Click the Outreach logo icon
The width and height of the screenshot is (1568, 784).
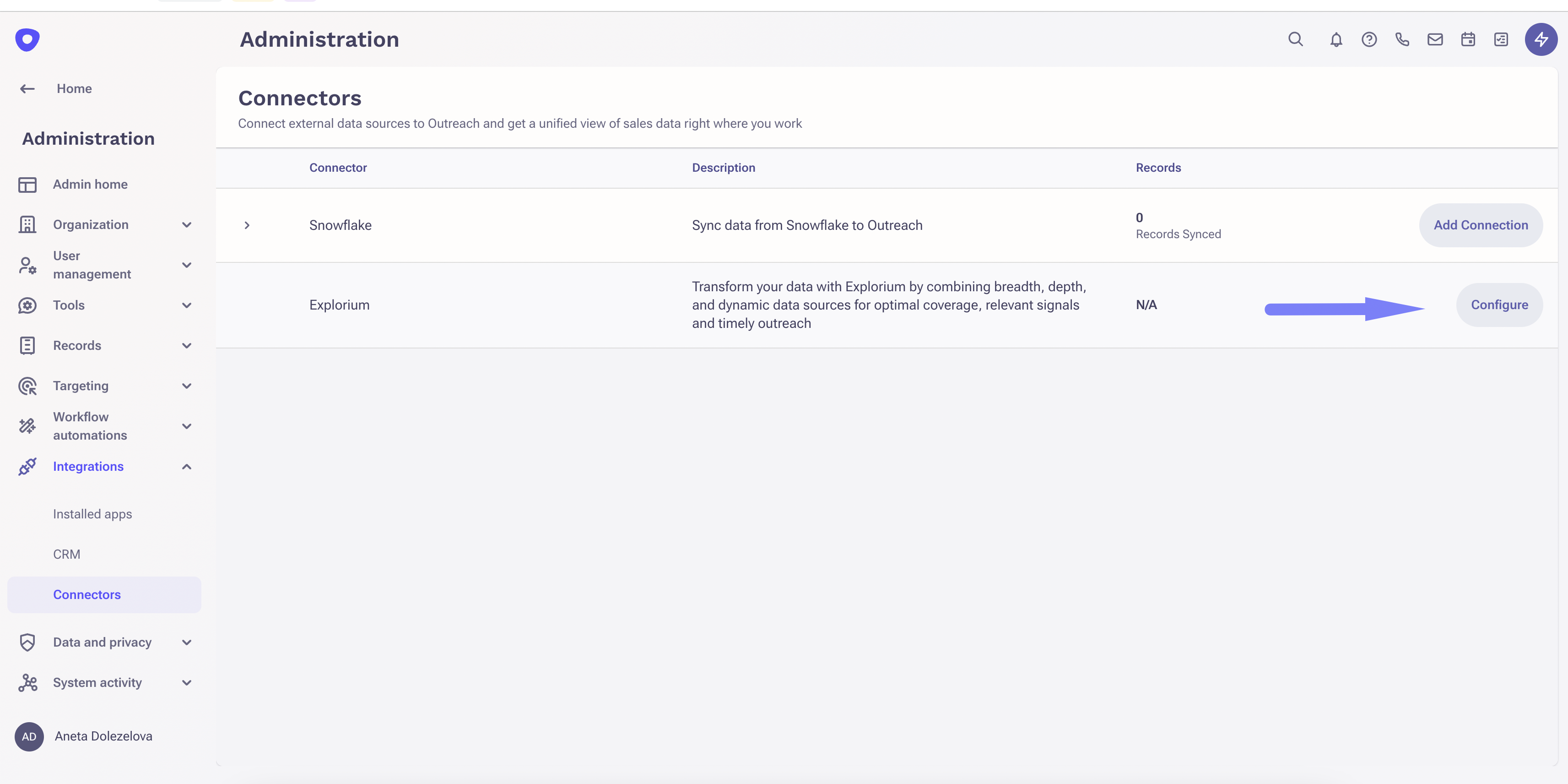(27, 39)
